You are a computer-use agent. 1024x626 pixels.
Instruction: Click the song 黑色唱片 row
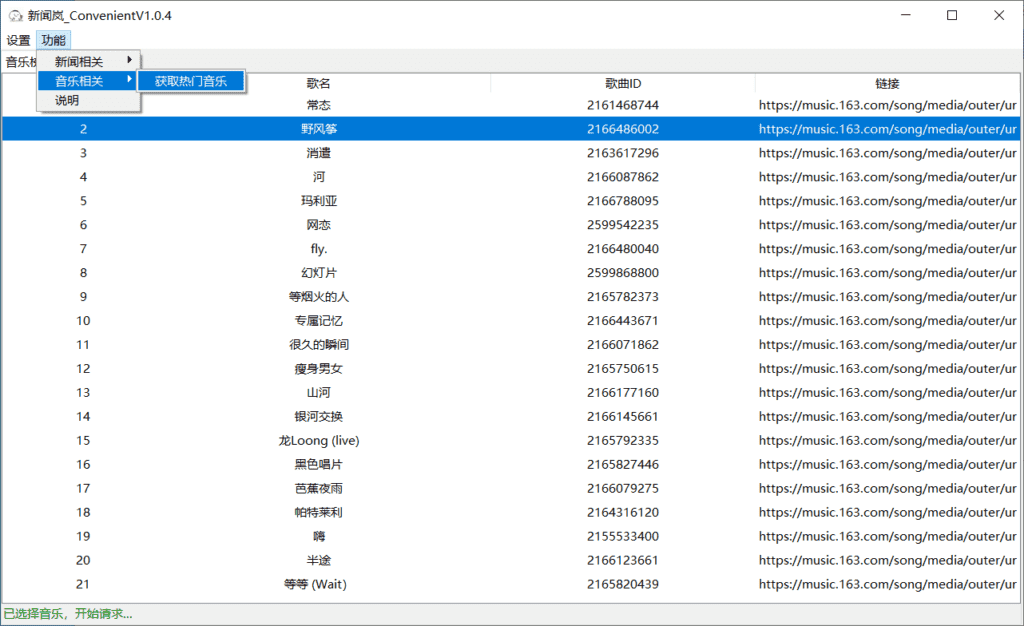[319, 465]
